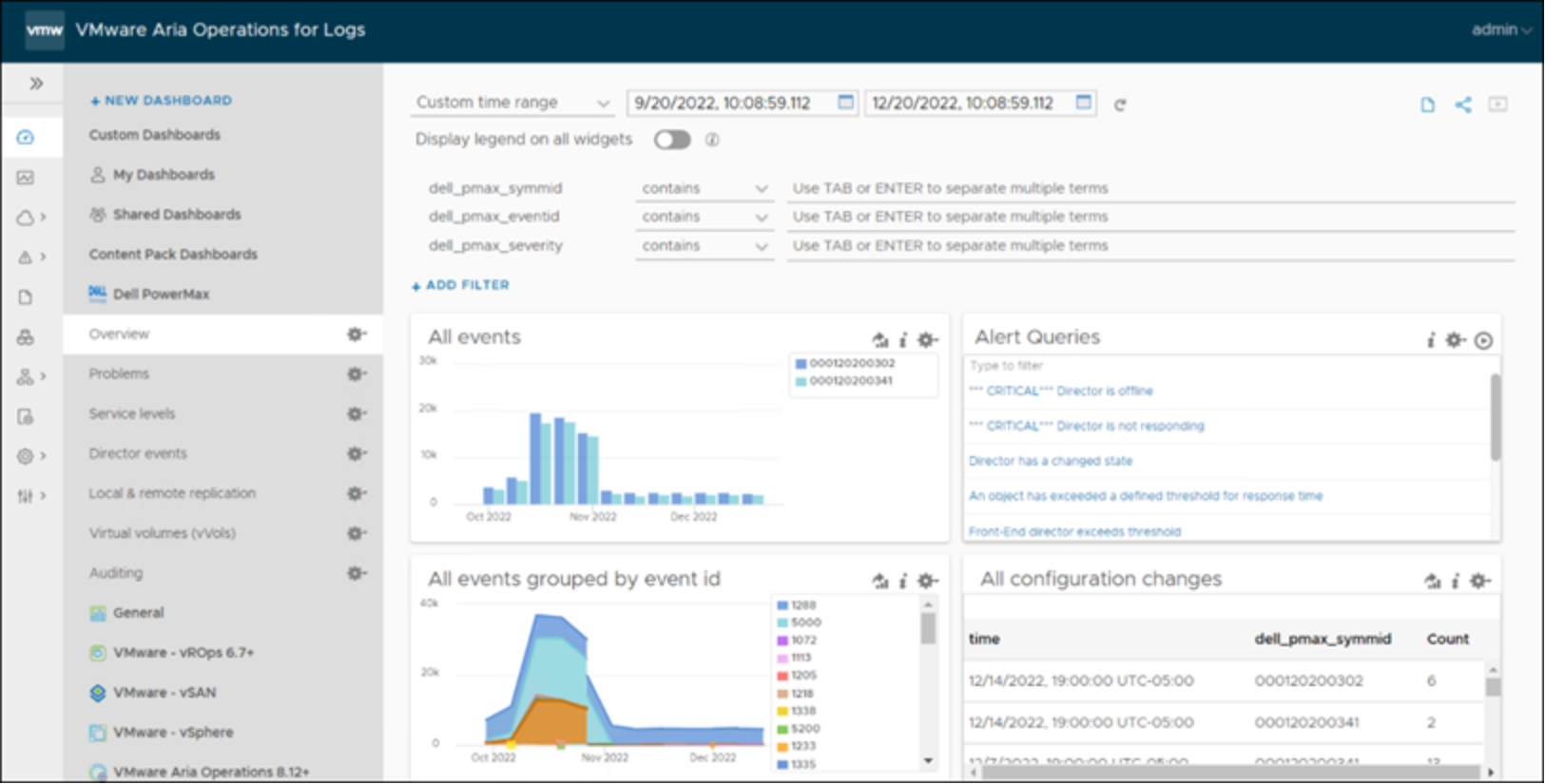Click the refresh icon beside dates
Image resolution: width=1545 pixels, height=784 pixels.
pyautogui.click(x=1120, y=105)
